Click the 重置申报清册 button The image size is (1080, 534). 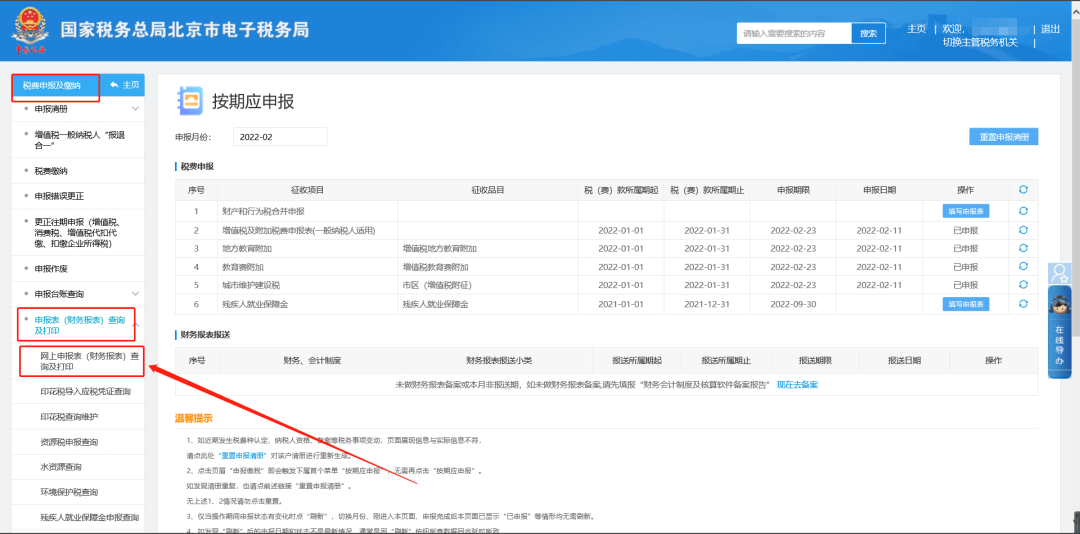[1004, 137]
